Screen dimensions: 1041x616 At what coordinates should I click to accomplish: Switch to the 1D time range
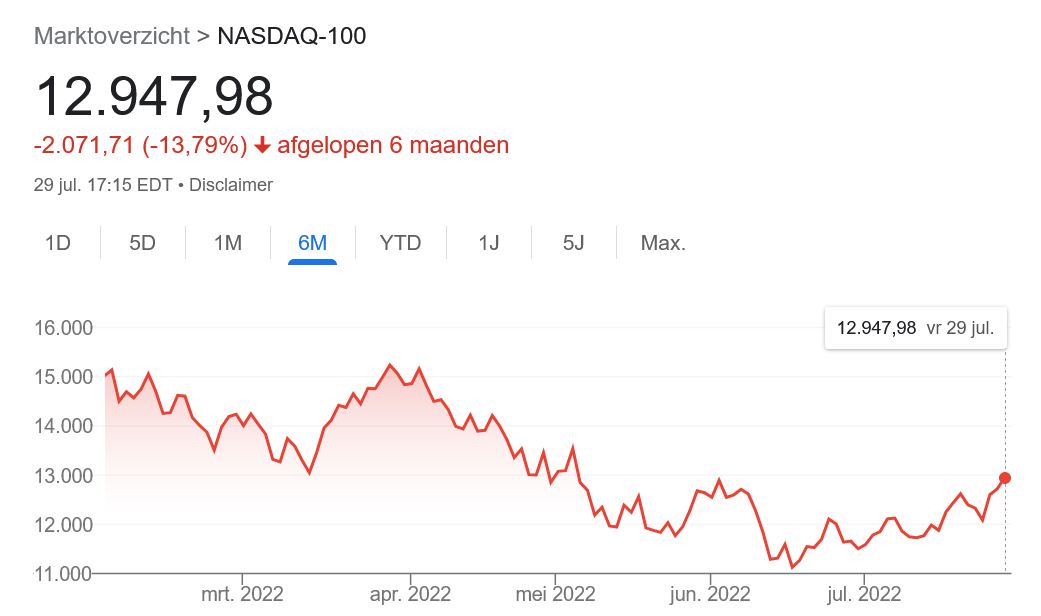(x=57, y=242)
